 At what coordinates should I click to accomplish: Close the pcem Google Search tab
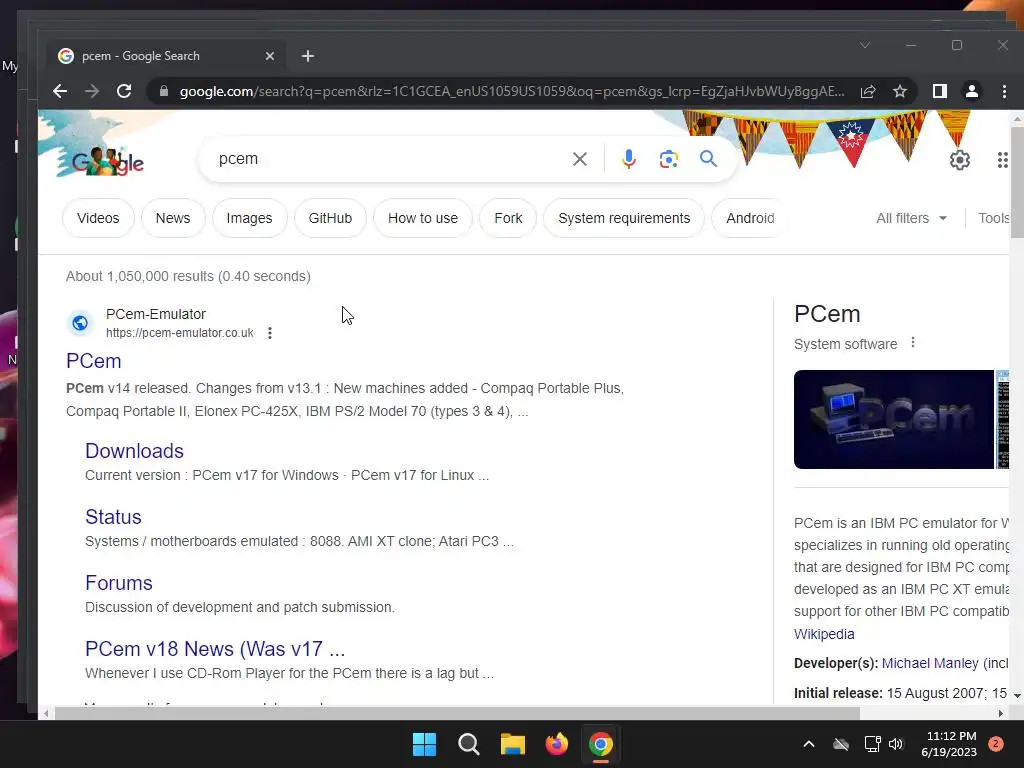(270, 56)
